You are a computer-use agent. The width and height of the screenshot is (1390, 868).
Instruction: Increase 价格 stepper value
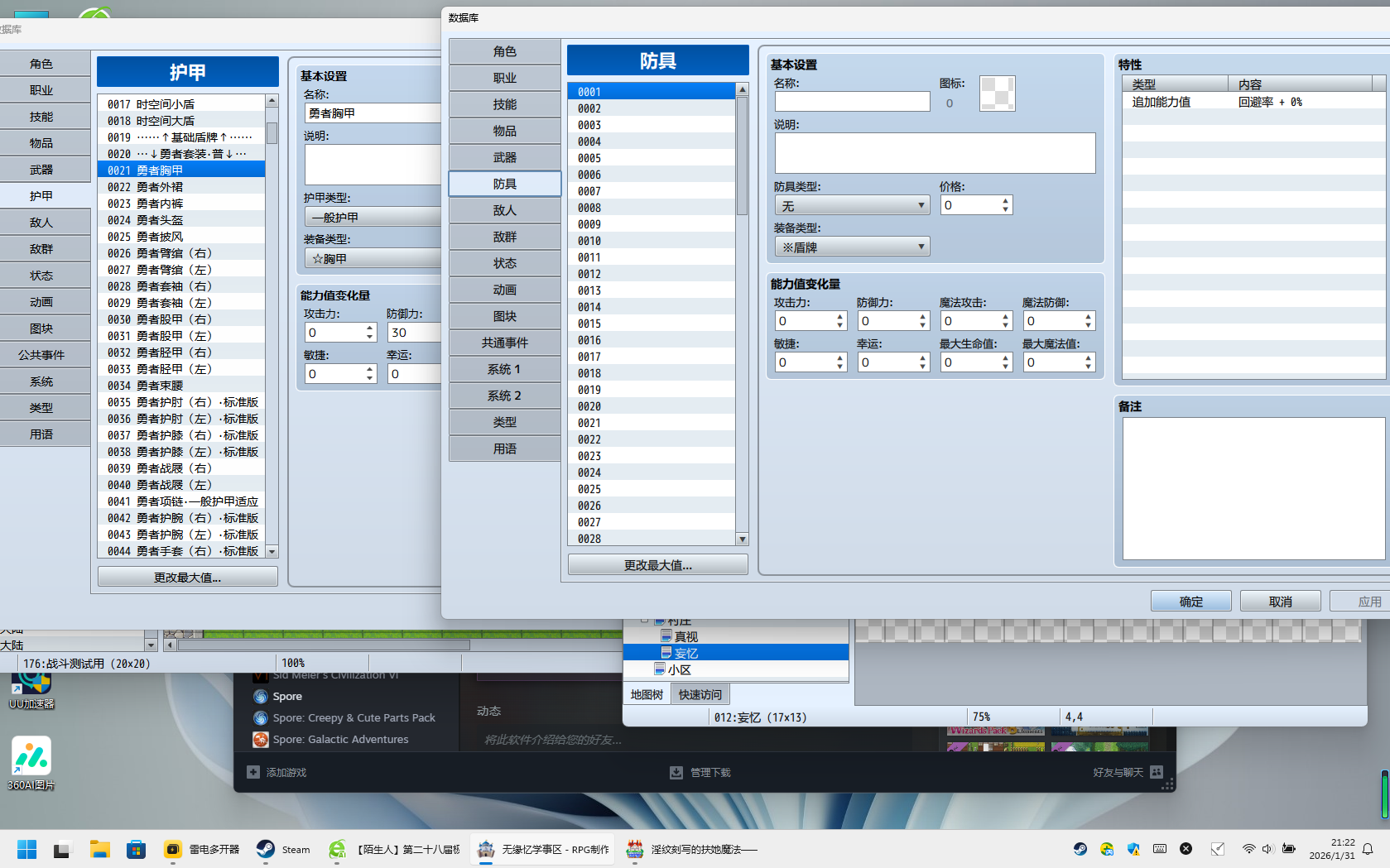click(x=1006, y=201)
